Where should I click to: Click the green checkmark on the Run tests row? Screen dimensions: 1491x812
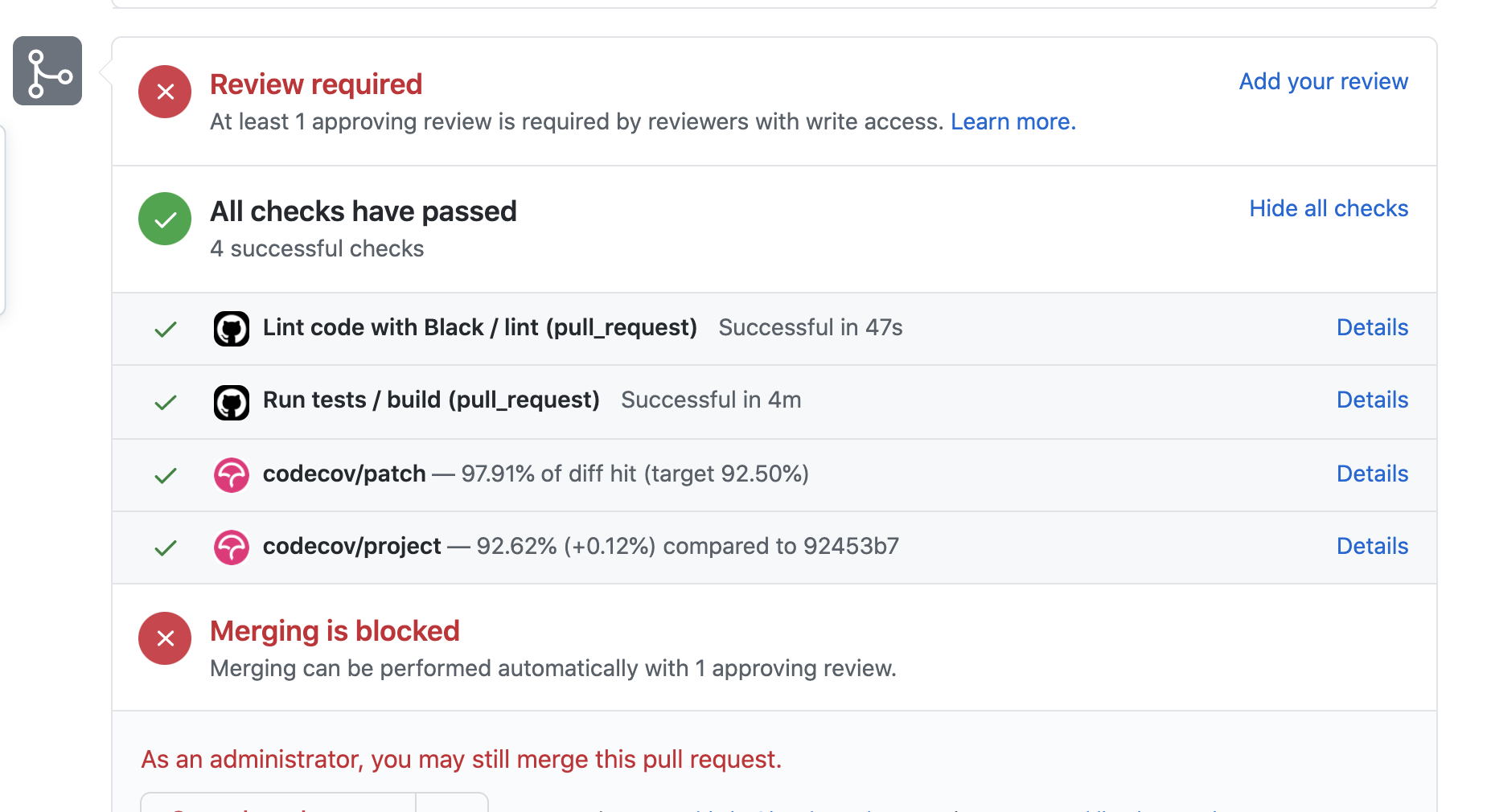tap(164, 402)
